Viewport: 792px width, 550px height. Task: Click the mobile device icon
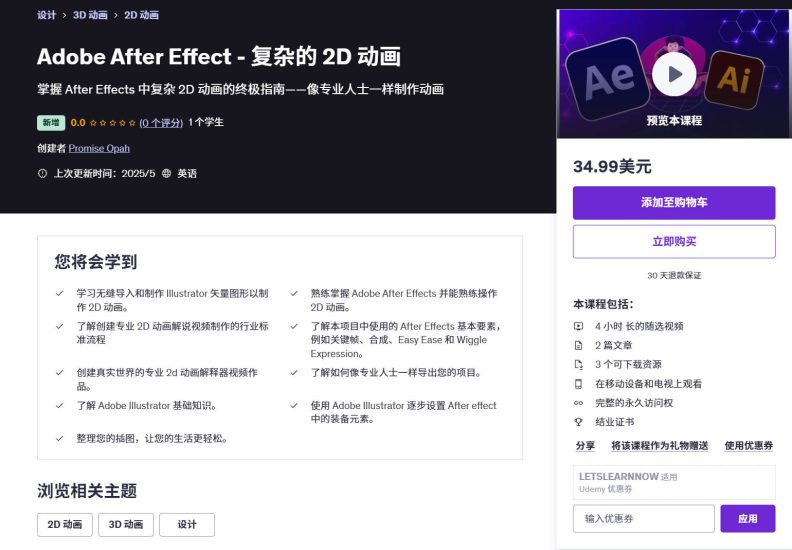coord(578,384)
